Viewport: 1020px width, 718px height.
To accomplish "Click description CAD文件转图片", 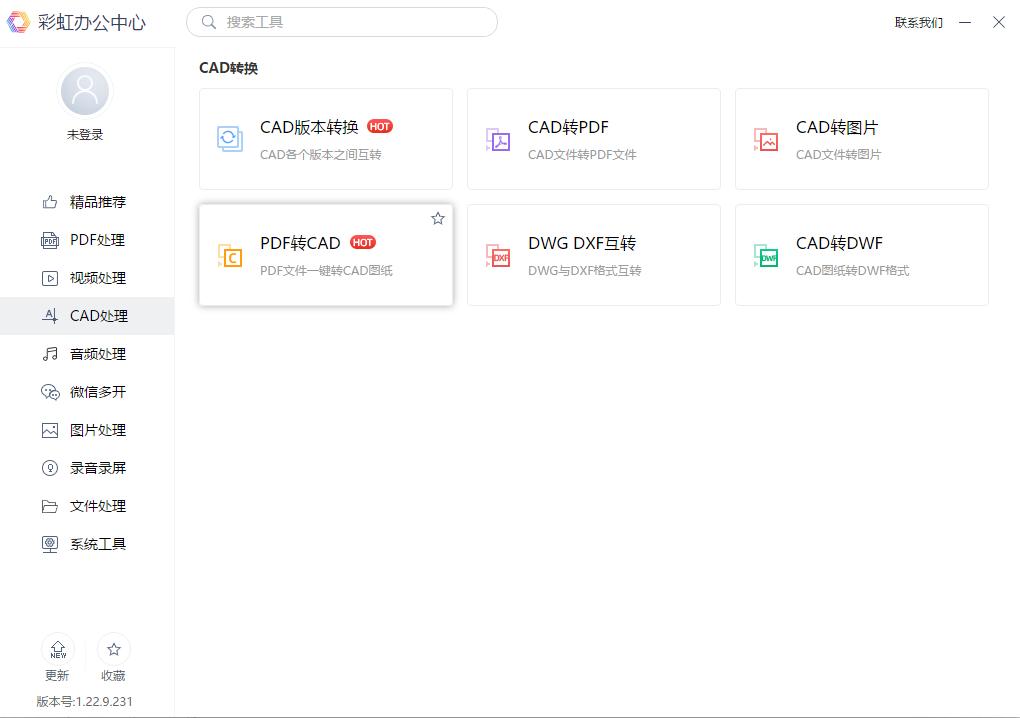I will click(x=839, y=155).
